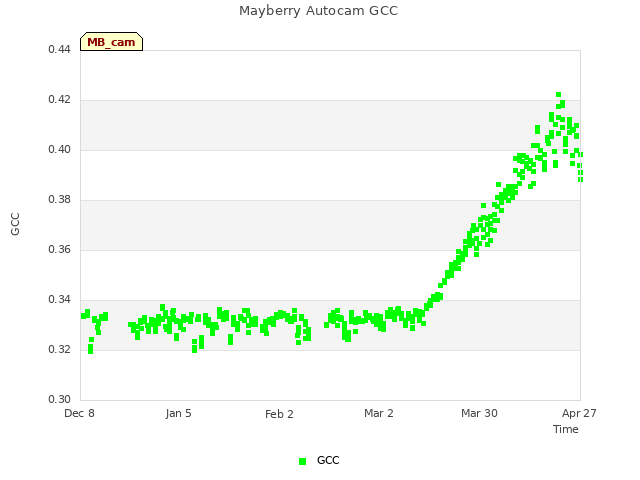Click the MB_cam series label tag
The image size is (640, 480).
111,42
